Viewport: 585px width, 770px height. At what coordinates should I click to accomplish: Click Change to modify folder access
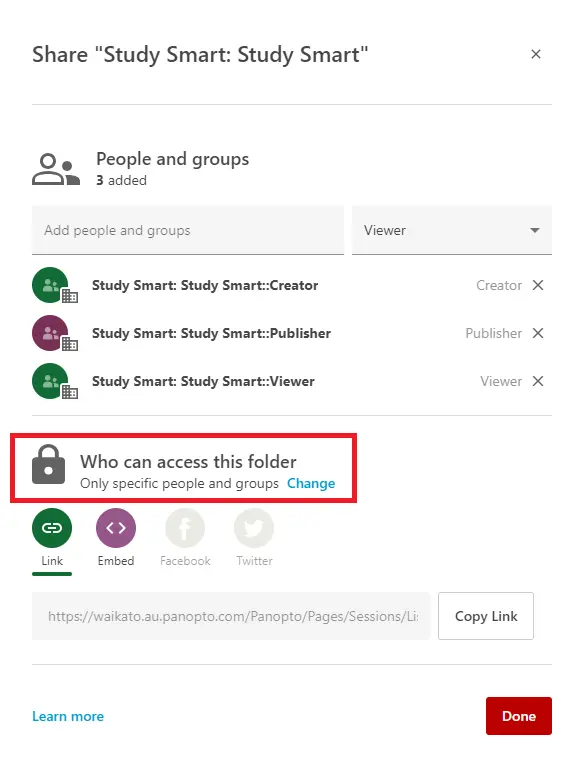coord(311,484)
